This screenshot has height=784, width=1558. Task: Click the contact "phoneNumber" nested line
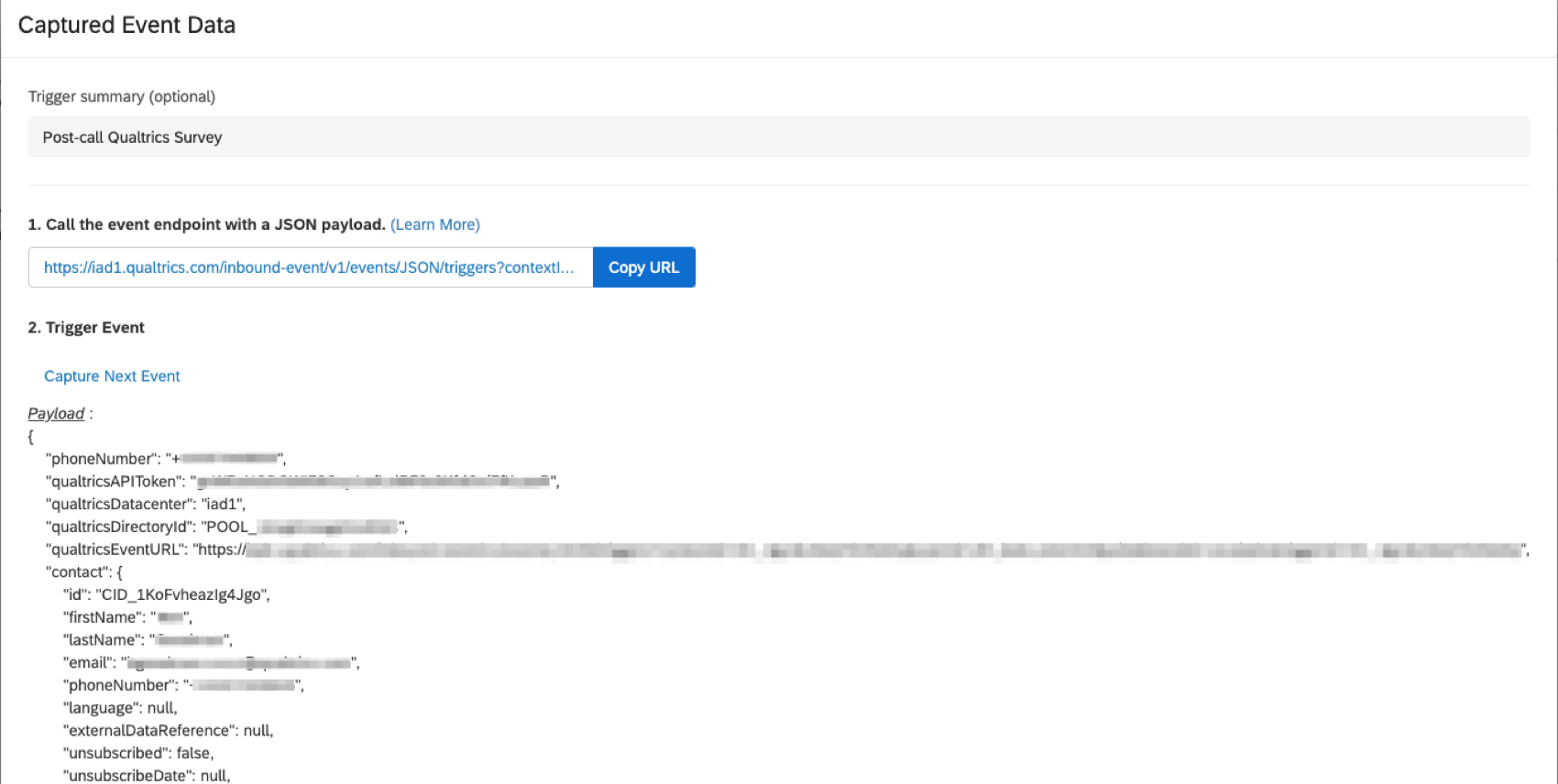click(x=183, y=685)
